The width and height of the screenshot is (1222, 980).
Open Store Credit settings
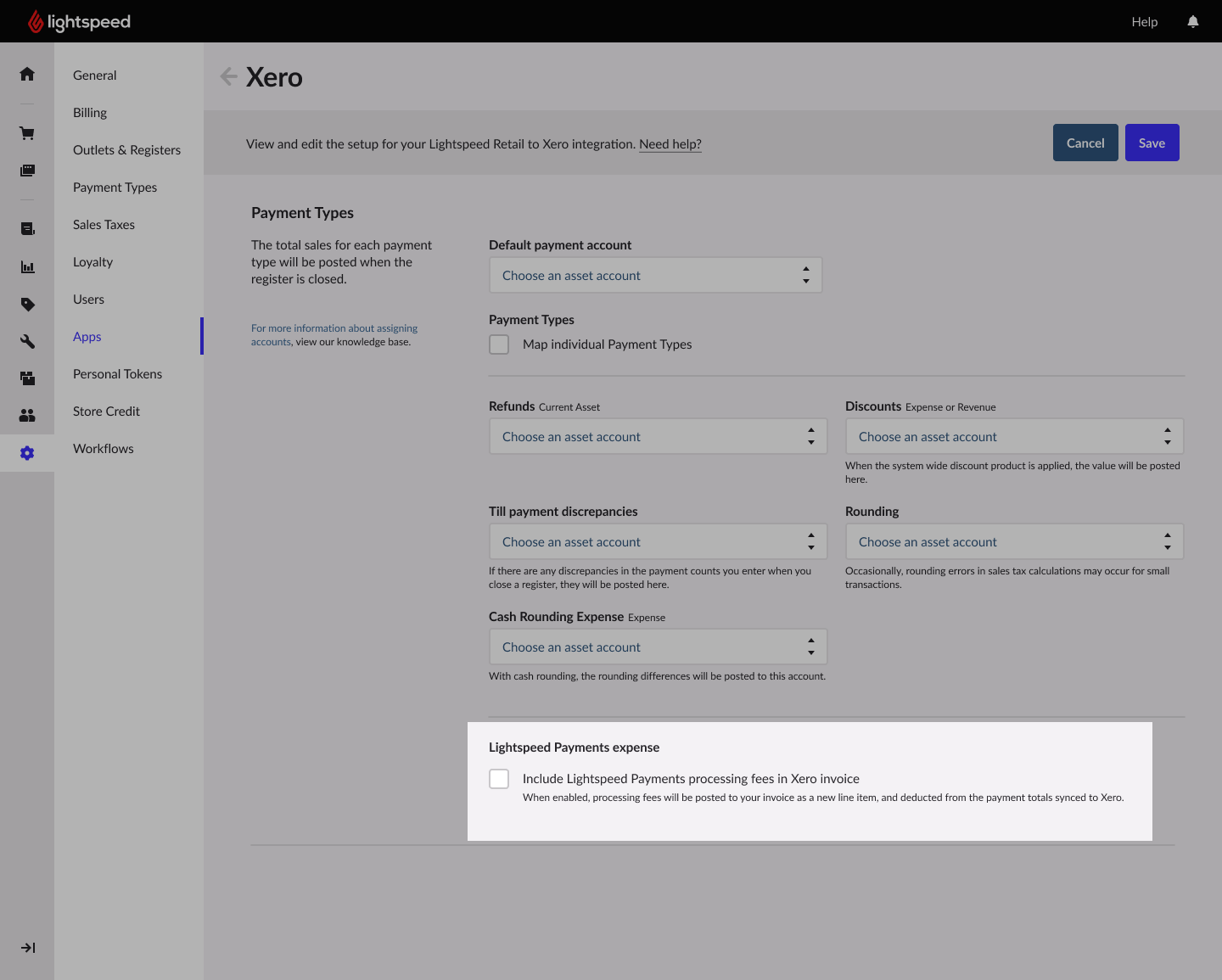tap(107, 412)
